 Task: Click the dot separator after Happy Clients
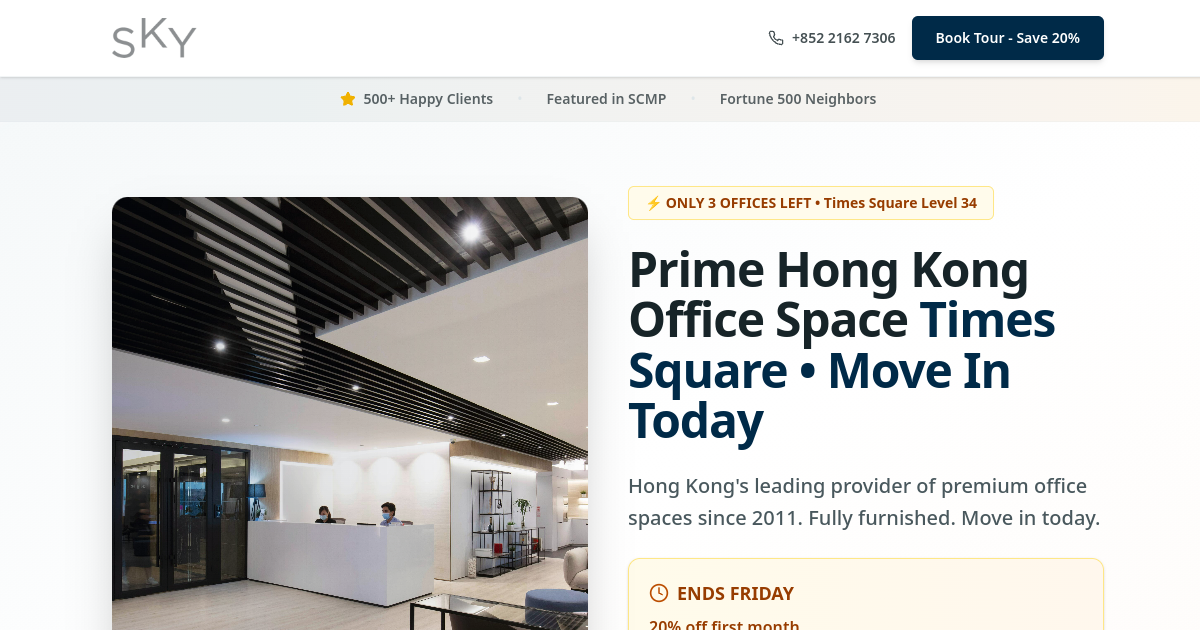pos(520,99)
